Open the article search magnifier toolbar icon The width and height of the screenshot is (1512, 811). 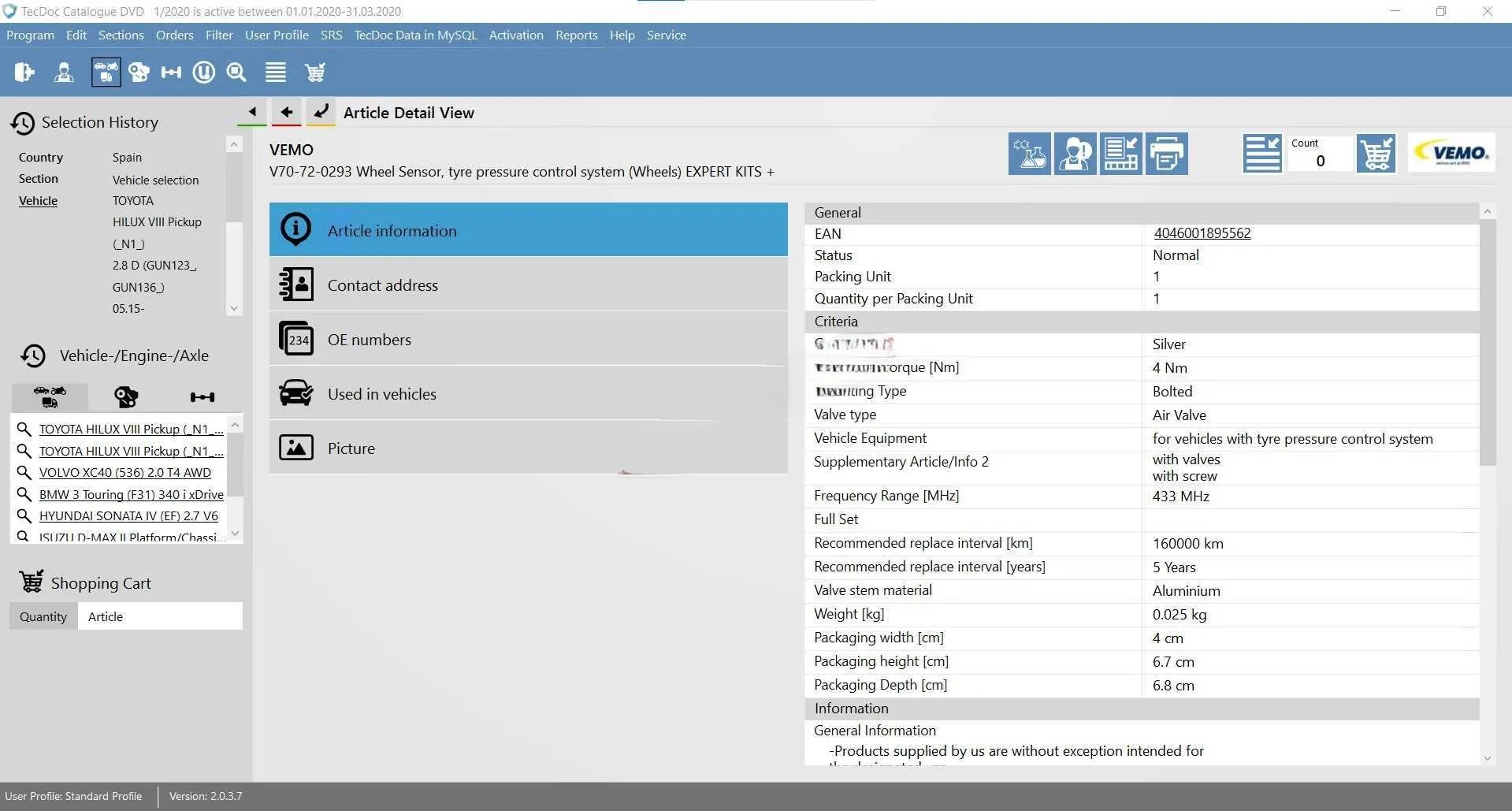point(236,73)
